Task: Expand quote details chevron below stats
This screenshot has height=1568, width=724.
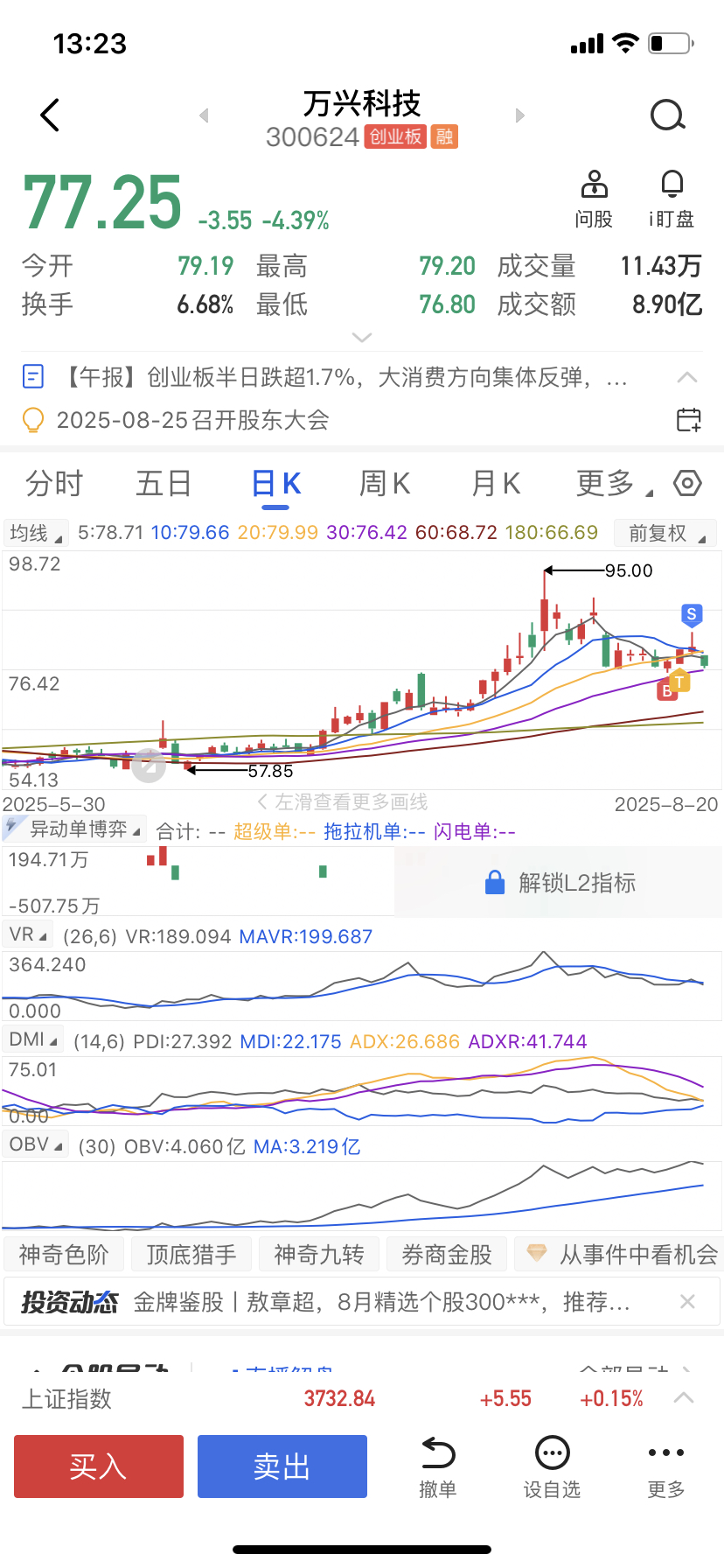Action: (x=362, y=337)
